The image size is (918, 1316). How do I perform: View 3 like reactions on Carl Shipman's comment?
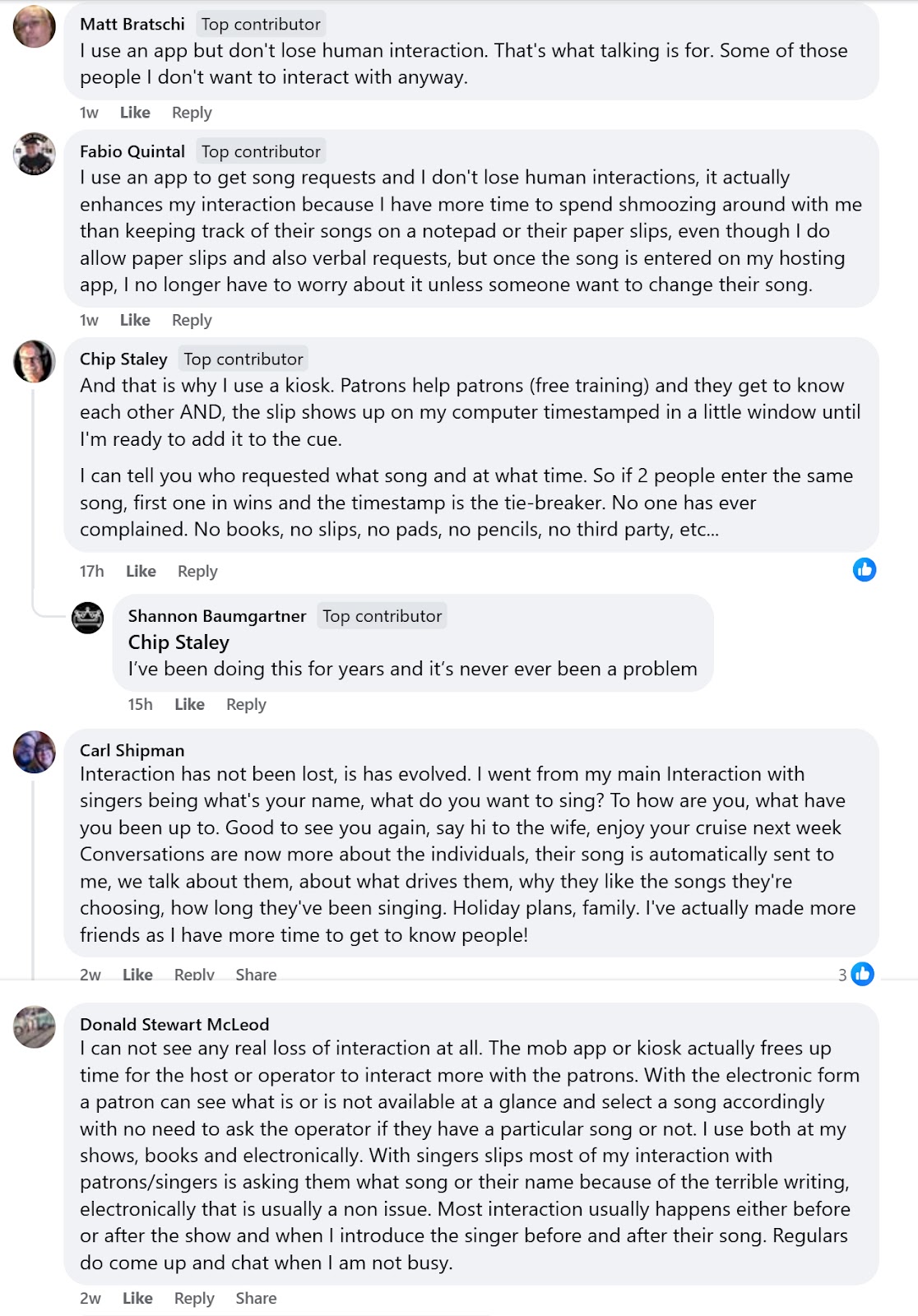coord(856,975)
